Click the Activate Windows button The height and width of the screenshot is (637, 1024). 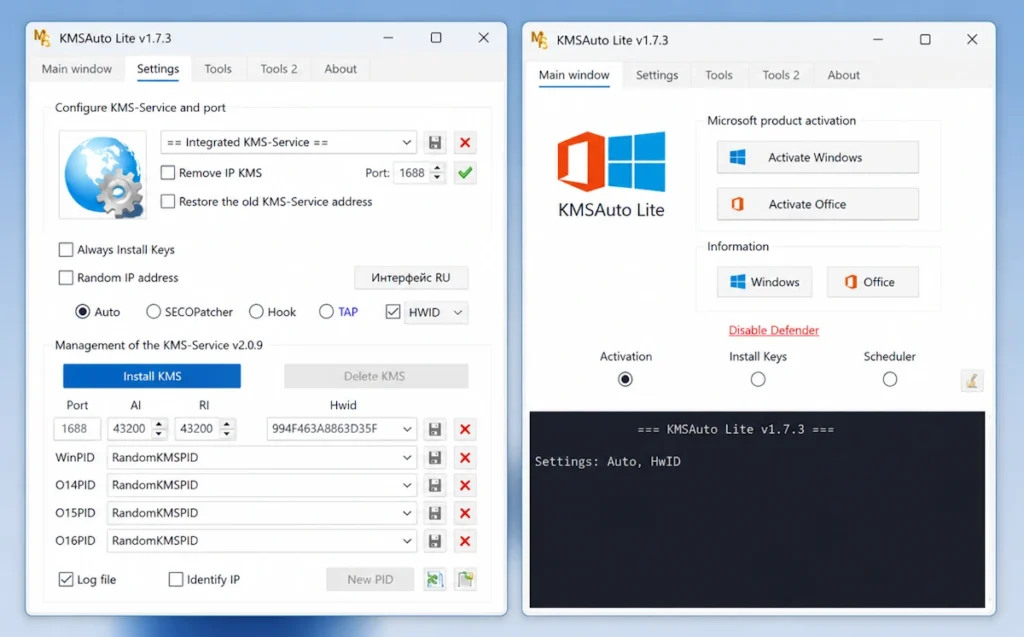click(818, 157)
